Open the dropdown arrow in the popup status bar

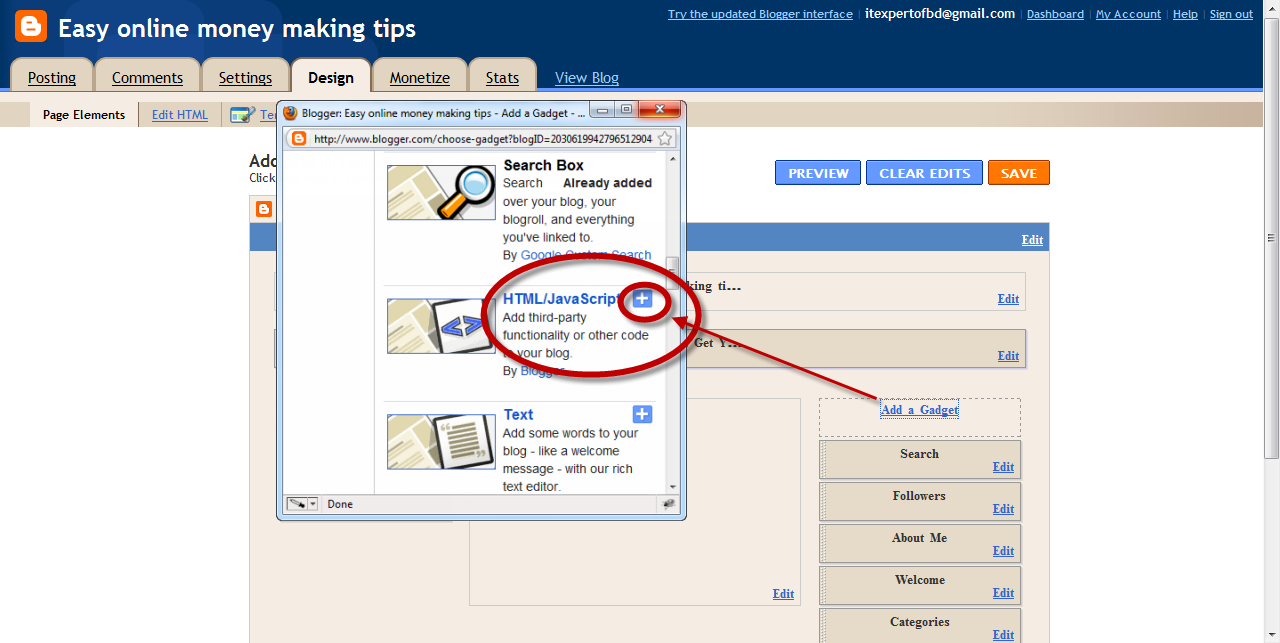(x=313, y=504)
